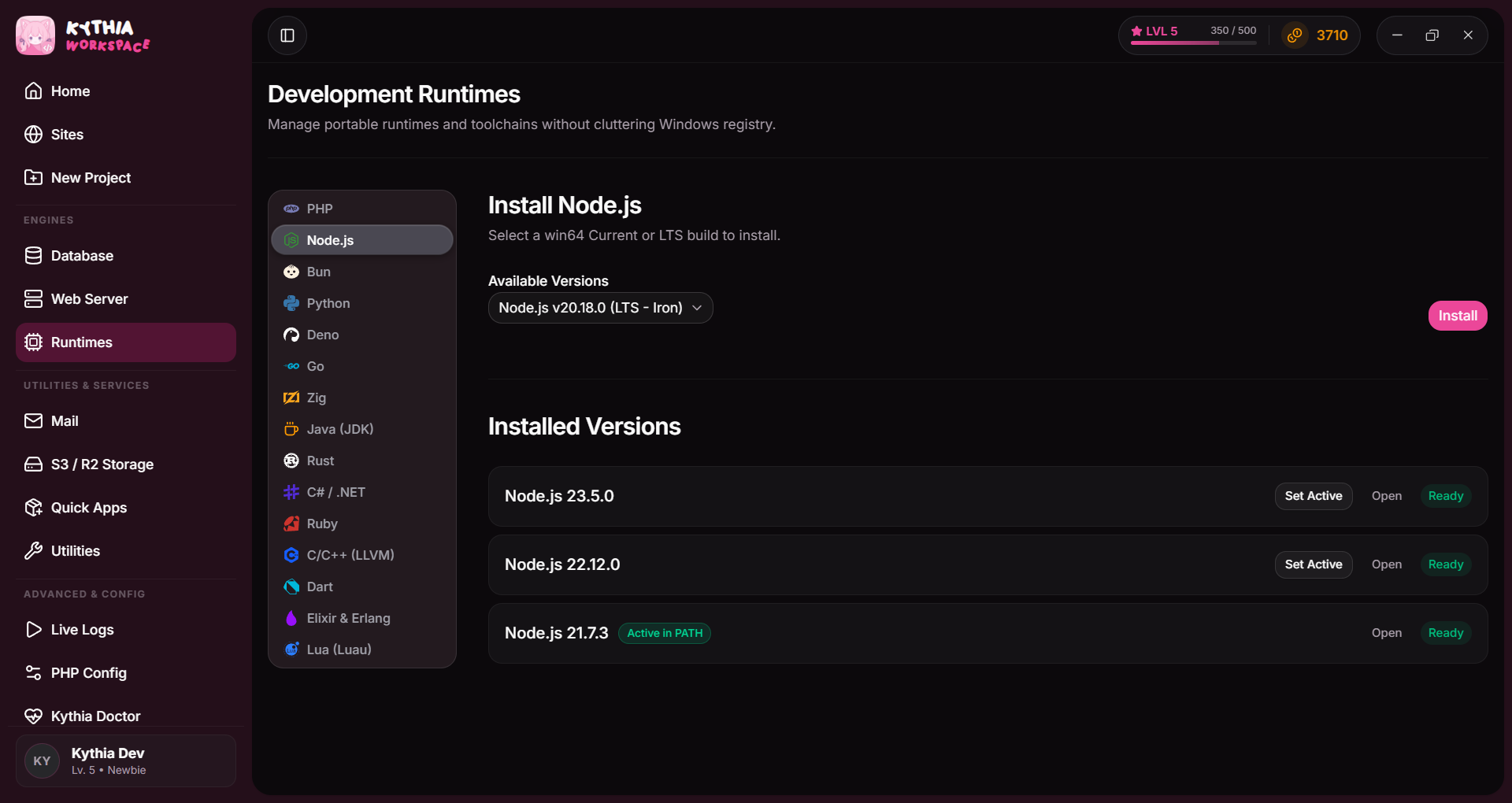Open the Kythia Dev profile card
This screenshot has width=1512, height=803.
pyautogui.click(x=126, y=760)
